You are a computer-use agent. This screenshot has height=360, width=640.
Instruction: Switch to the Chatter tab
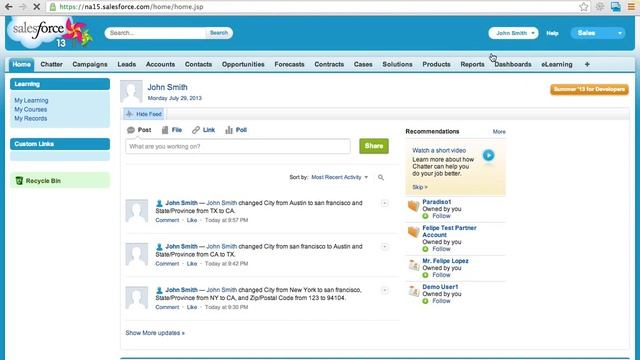pos(51,64)
